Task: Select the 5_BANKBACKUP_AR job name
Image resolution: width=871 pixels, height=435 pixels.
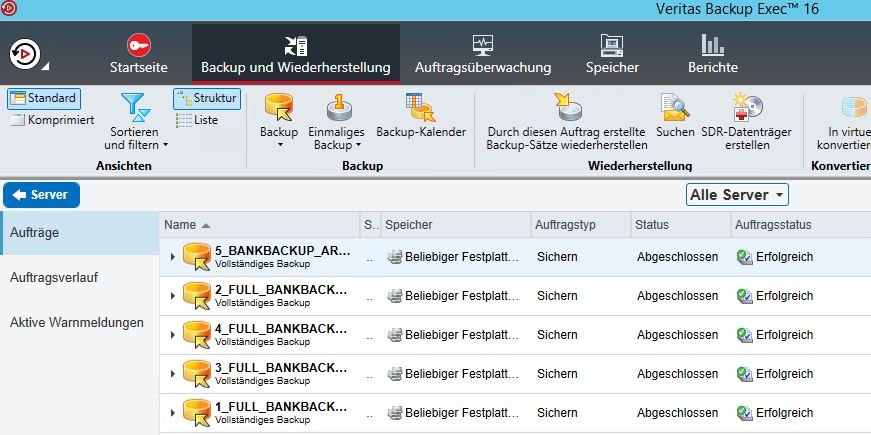Action: pyautogui.click(x=283, y=251)
